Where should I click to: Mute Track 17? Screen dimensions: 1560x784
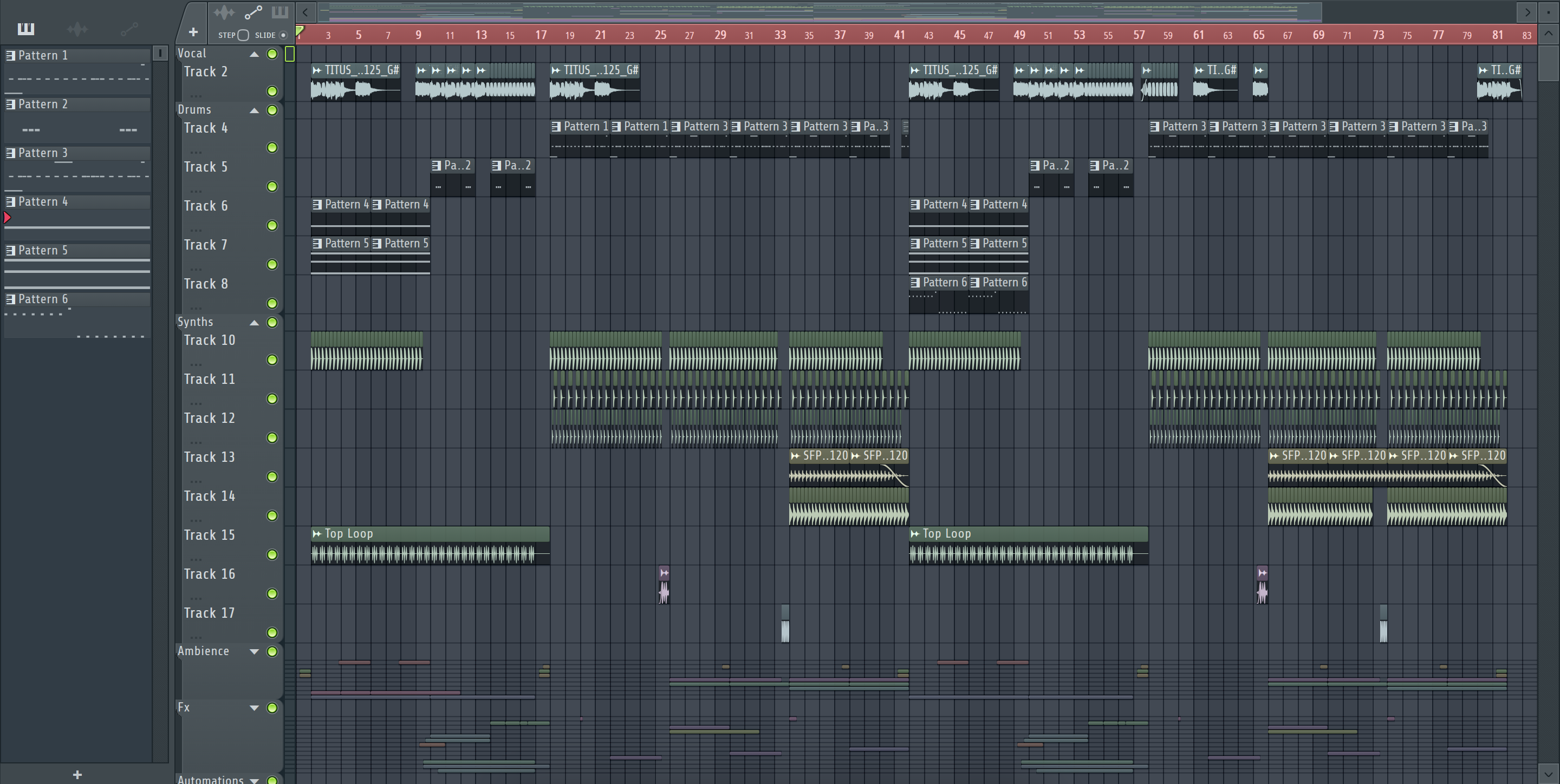tap(272, 632)
